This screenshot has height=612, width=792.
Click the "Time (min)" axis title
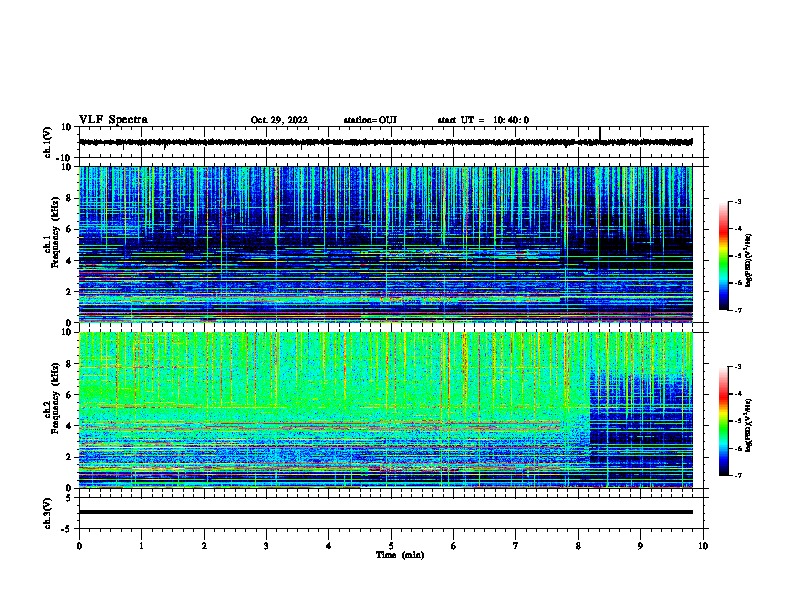pyautogui.click(x=400, y=555)
